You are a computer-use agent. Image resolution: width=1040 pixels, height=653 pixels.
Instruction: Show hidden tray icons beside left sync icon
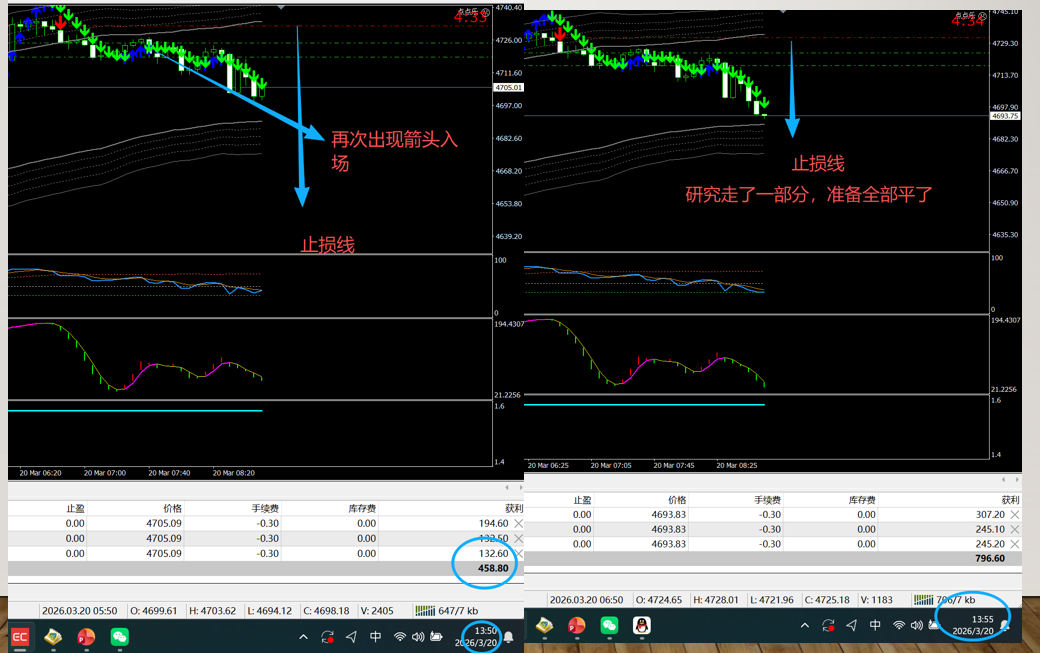coord(303,637)
